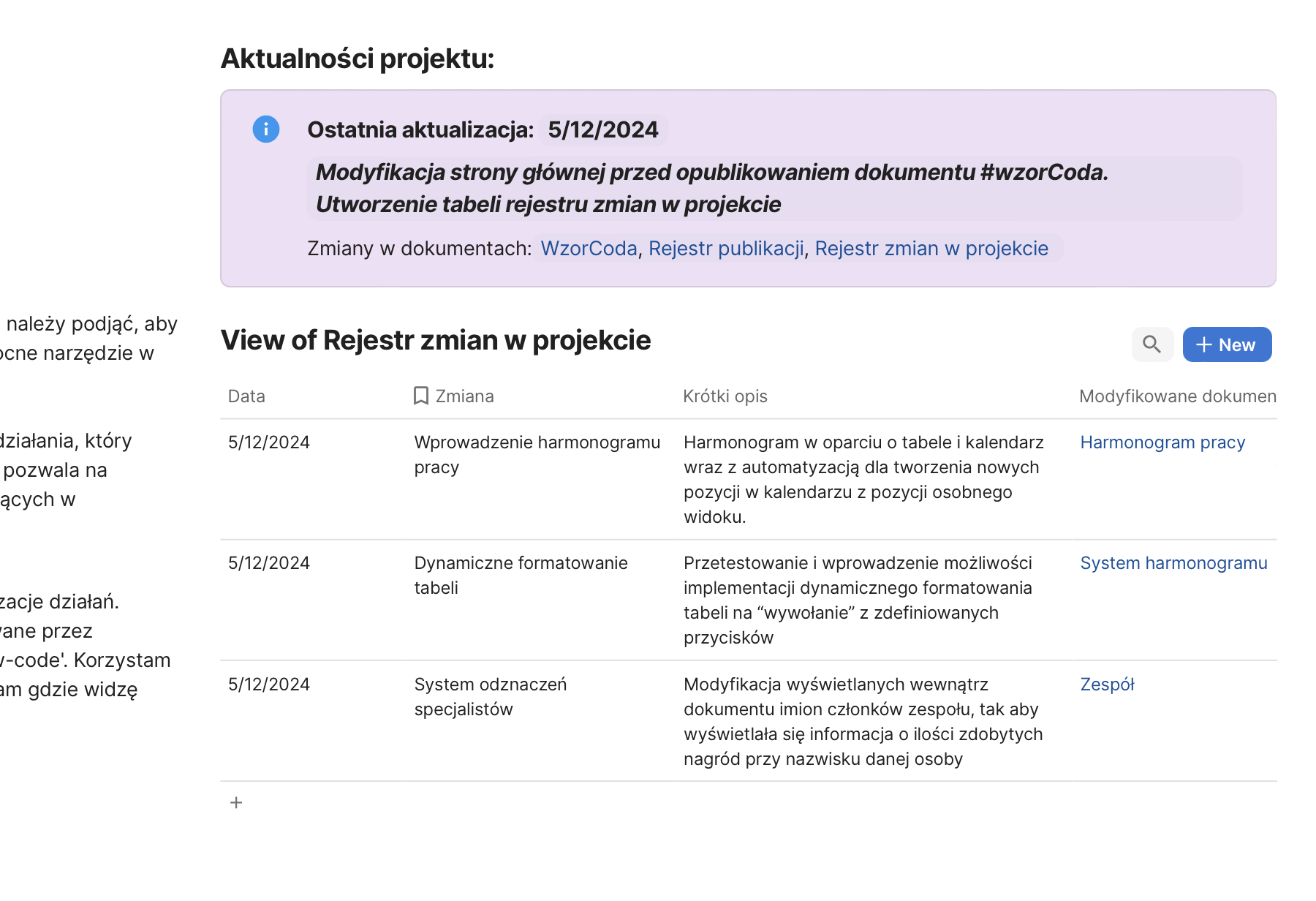Go to the System harmonogramu link
This screenshot has width=1316, height=901.
[1173, 563]
